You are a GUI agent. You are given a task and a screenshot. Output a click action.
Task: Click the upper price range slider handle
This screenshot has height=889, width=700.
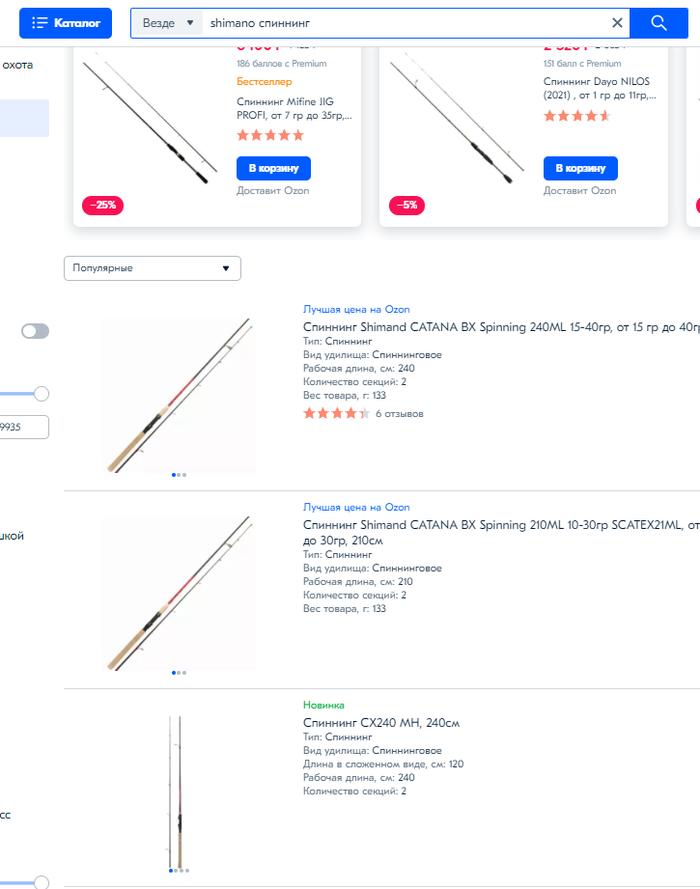point(41,393)
